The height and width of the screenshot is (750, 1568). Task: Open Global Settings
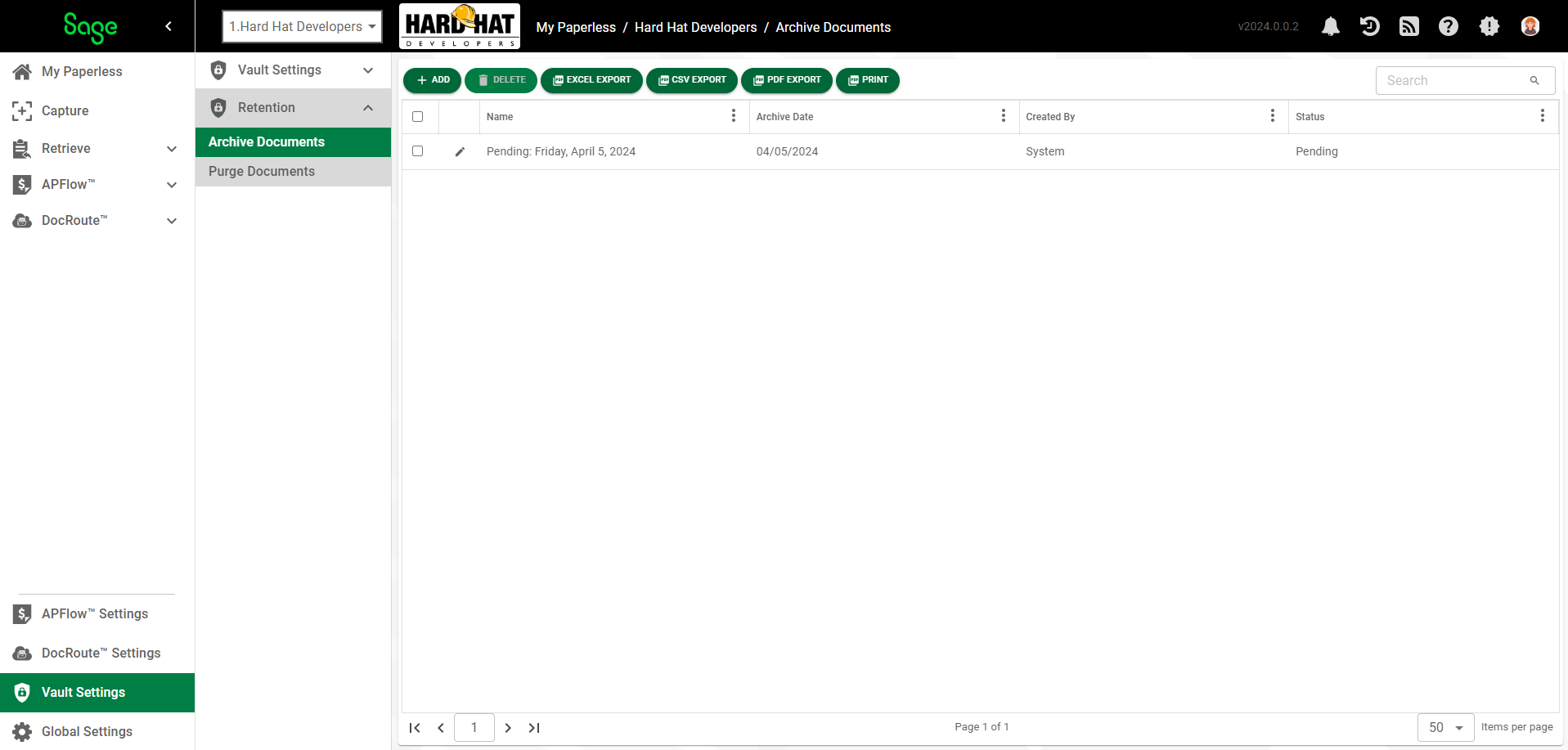97,732
